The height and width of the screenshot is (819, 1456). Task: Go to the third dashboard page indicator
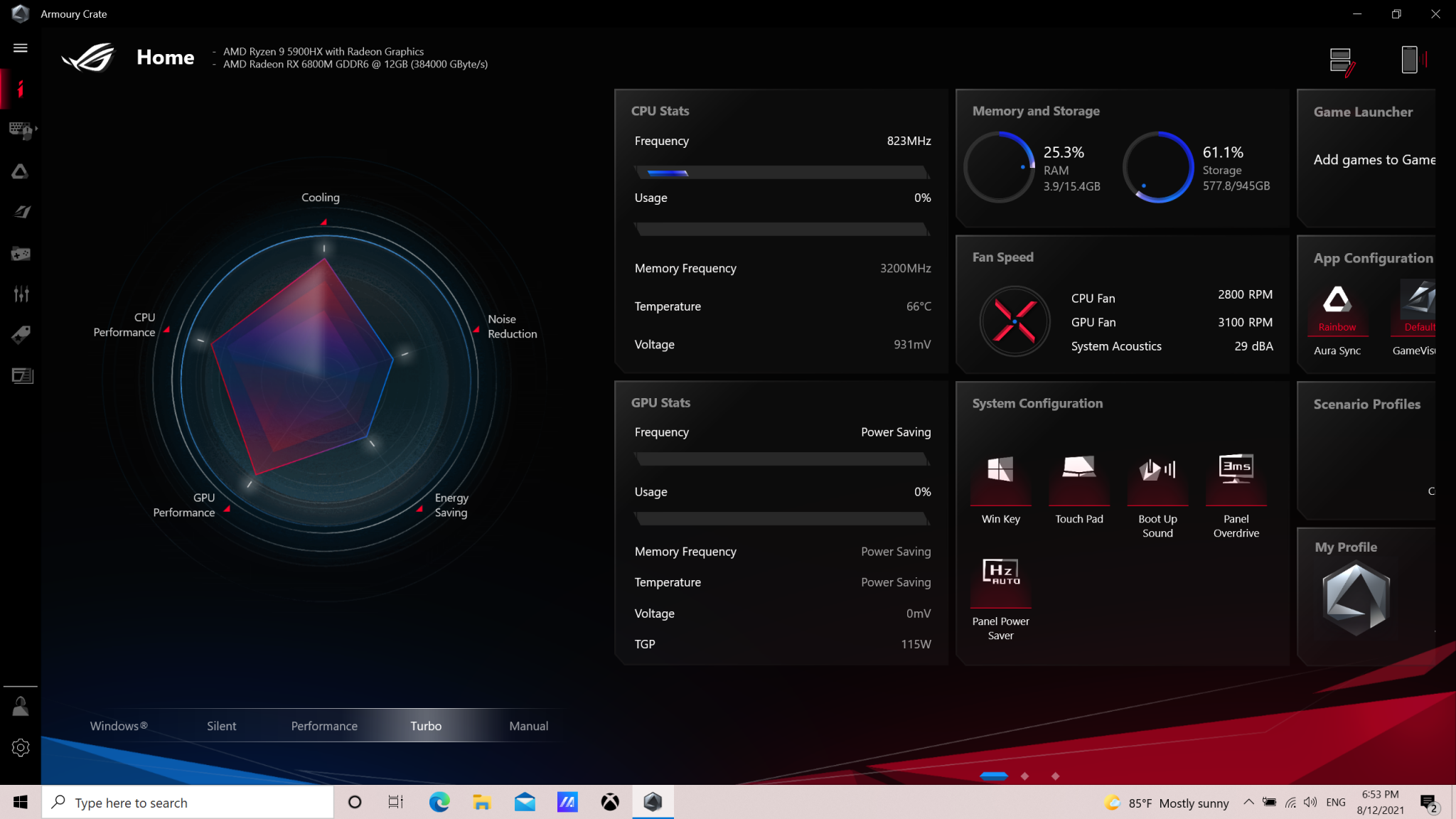(x=1055, y=776)
